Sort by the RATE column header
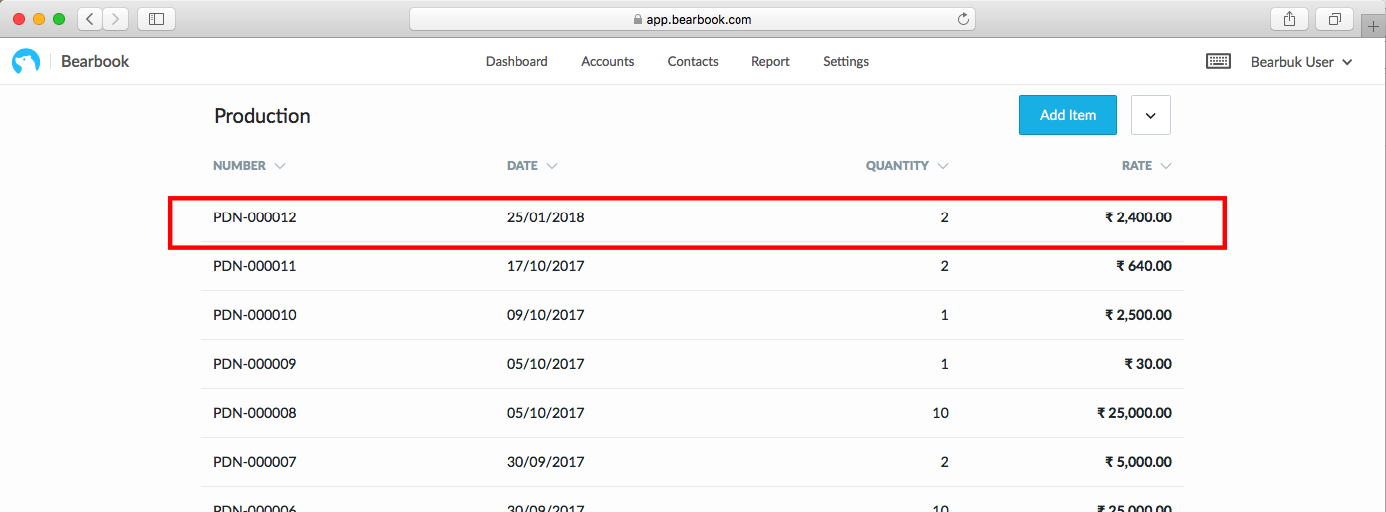 [x=1147, y=166]
